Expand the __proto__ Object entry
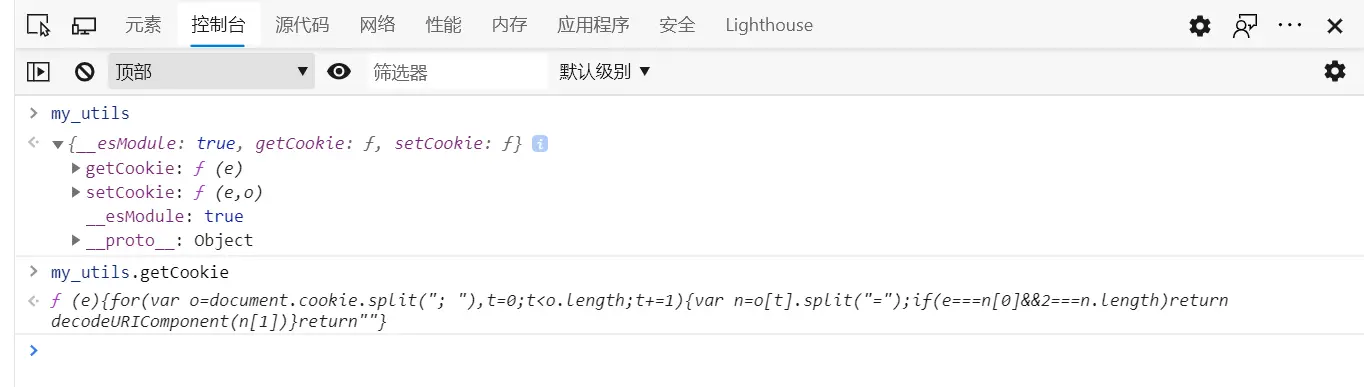Viewport: 1364px width, 387px height. pos(77,241)
